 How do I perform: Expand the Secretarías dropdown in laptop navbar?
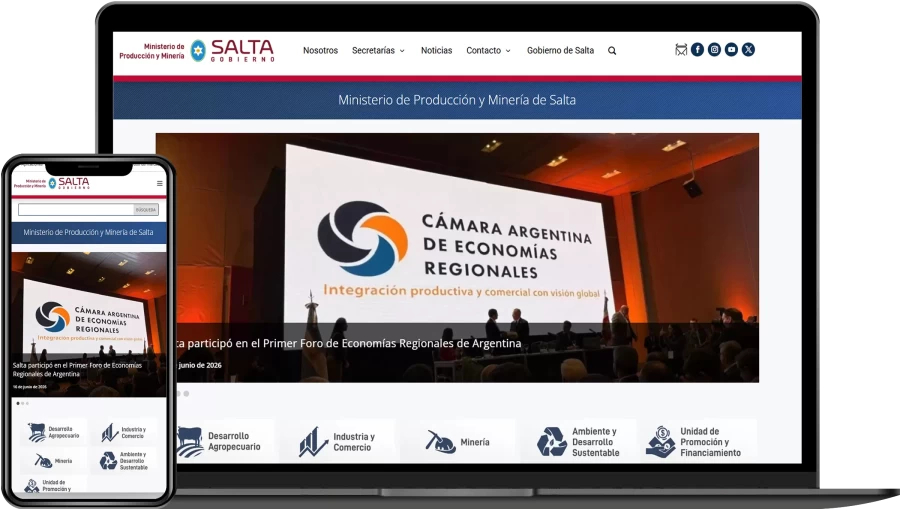(378, 50)
